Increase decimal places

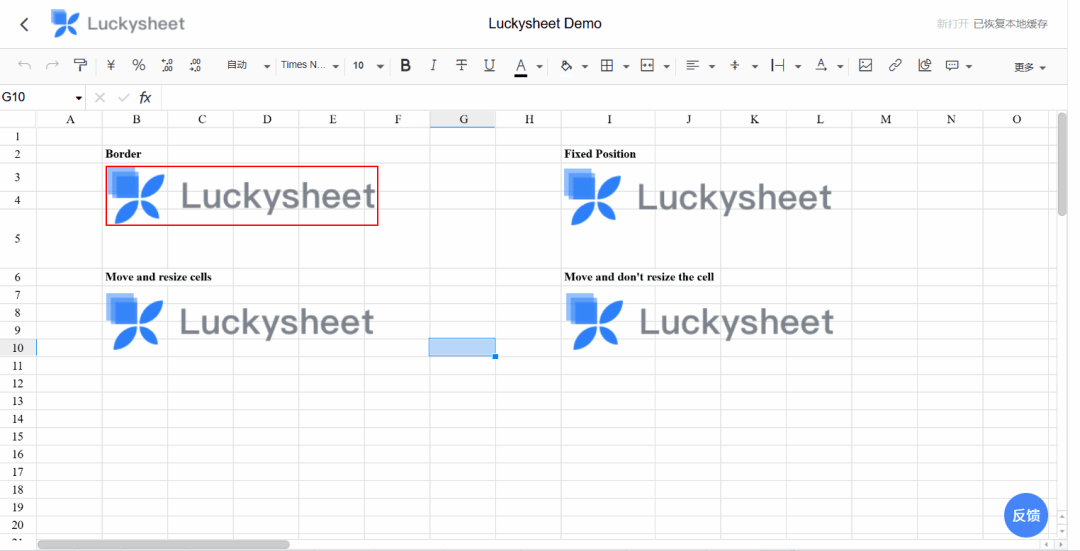tap(195, 65)
